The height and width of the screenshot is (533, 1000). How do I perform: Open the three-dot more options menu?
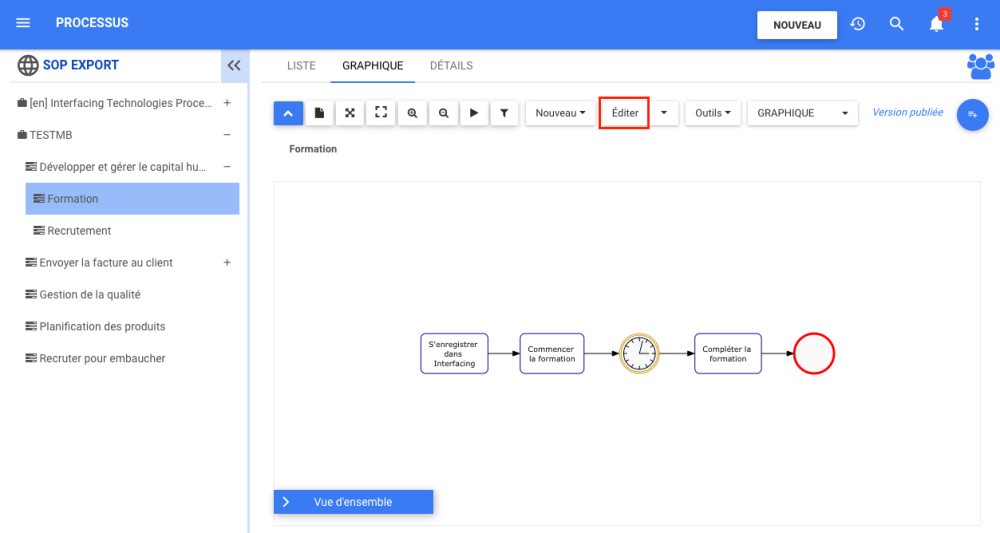point(977,24)
